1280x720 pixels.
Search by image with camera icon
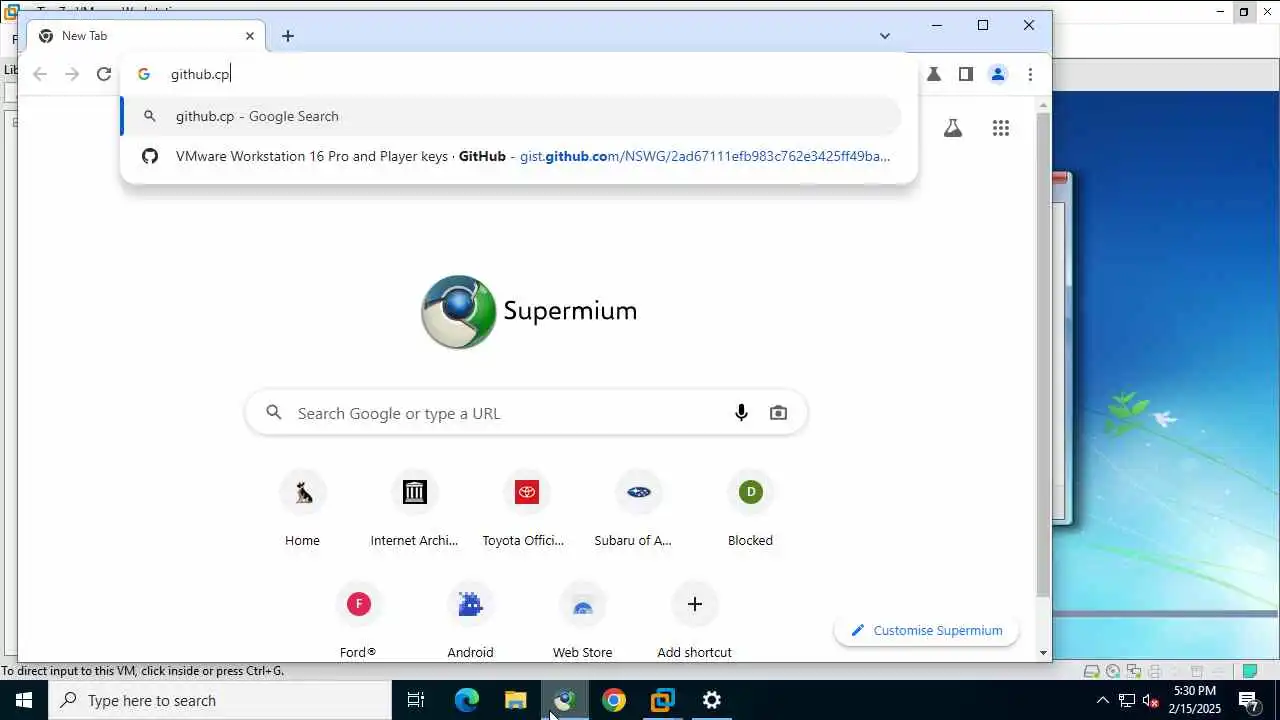[778, 413]
